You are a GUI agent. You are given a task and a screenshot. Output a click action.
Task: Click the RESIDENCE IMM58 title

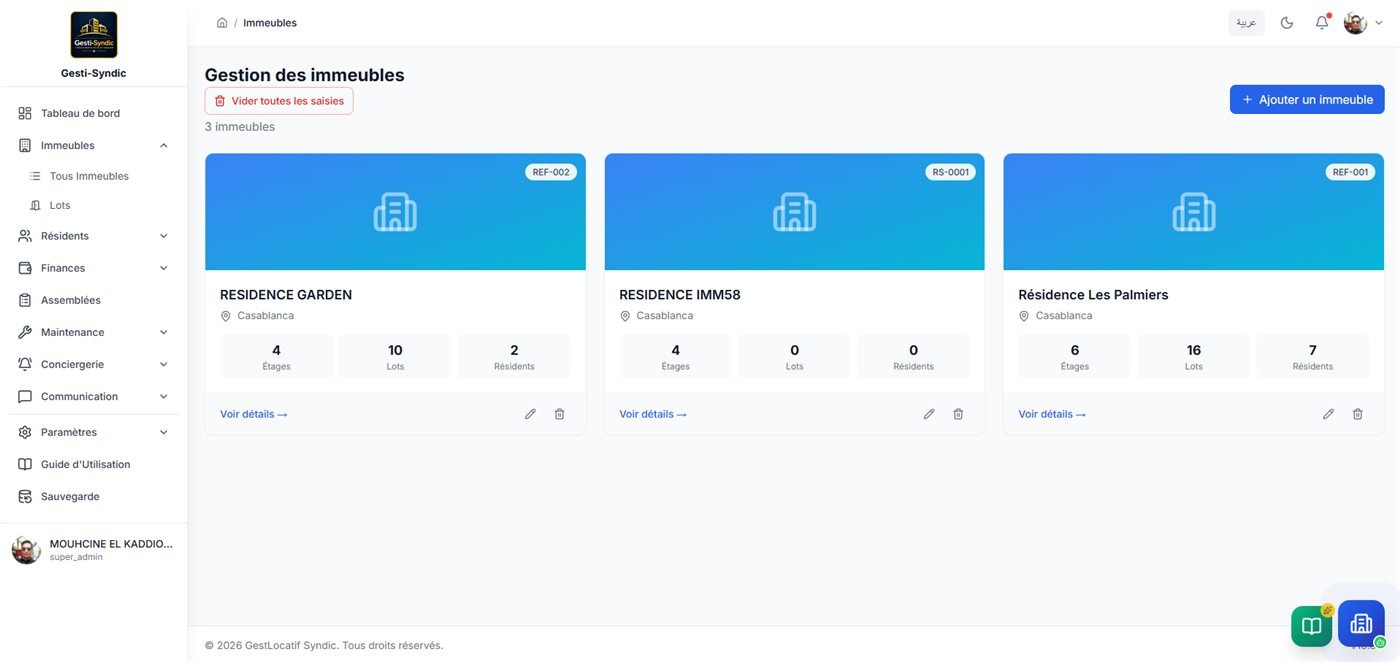680,295
